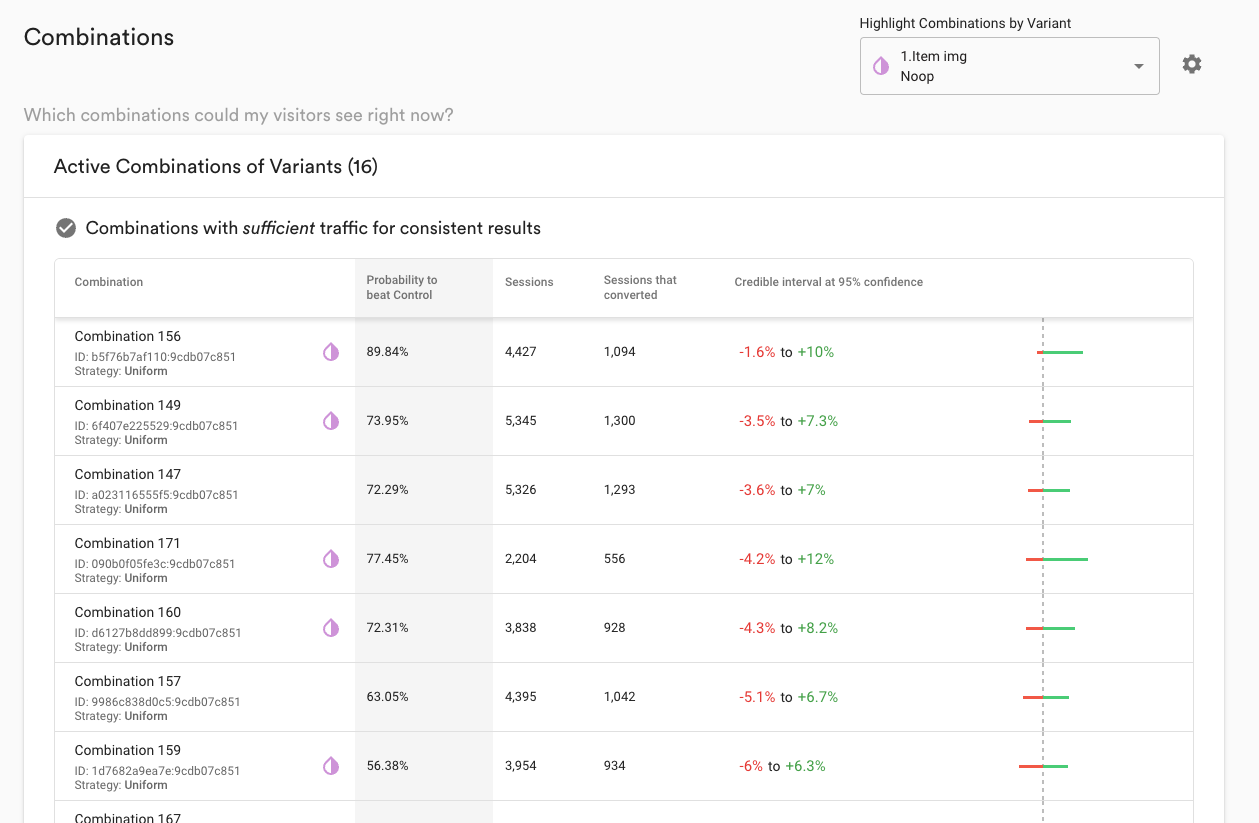1259x823 pixels.
Task: Click variant highlight icon for Combination 160
Action: click(x=331, y=628)
